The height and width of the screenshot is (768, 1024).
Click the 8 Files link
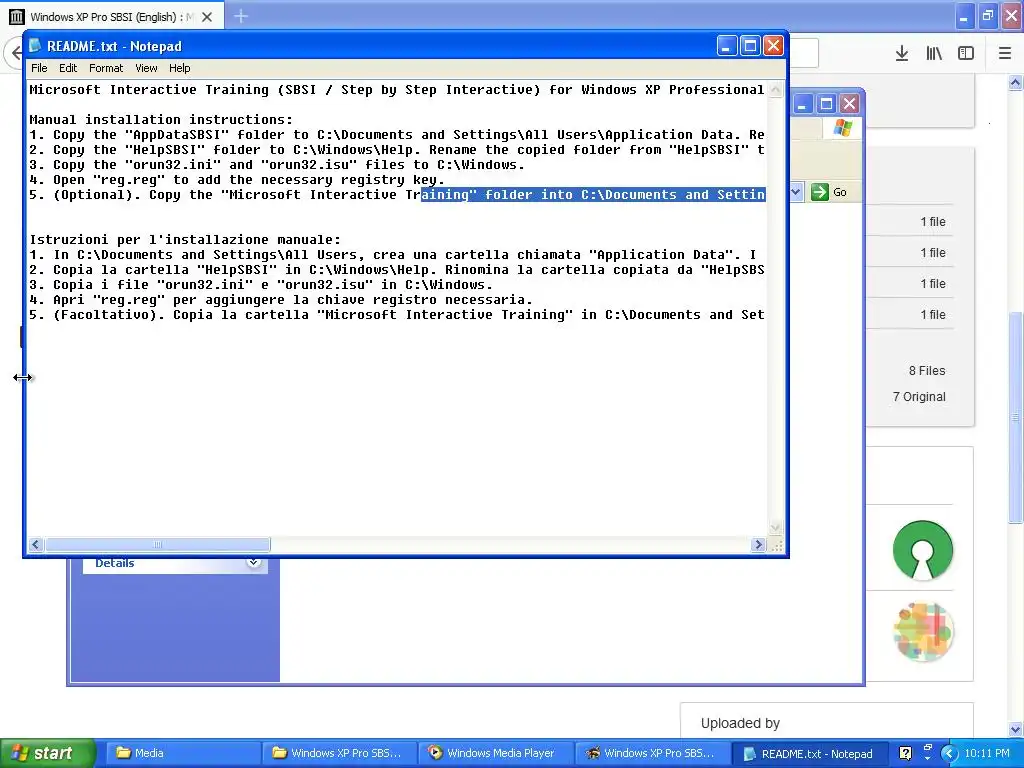point(927,370)
